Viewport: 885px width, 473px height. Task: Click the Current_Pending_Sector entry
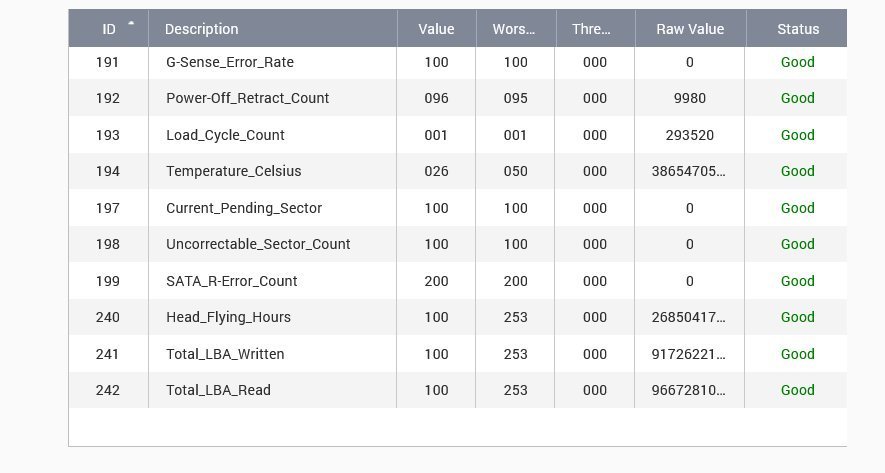tap(243, 208)
